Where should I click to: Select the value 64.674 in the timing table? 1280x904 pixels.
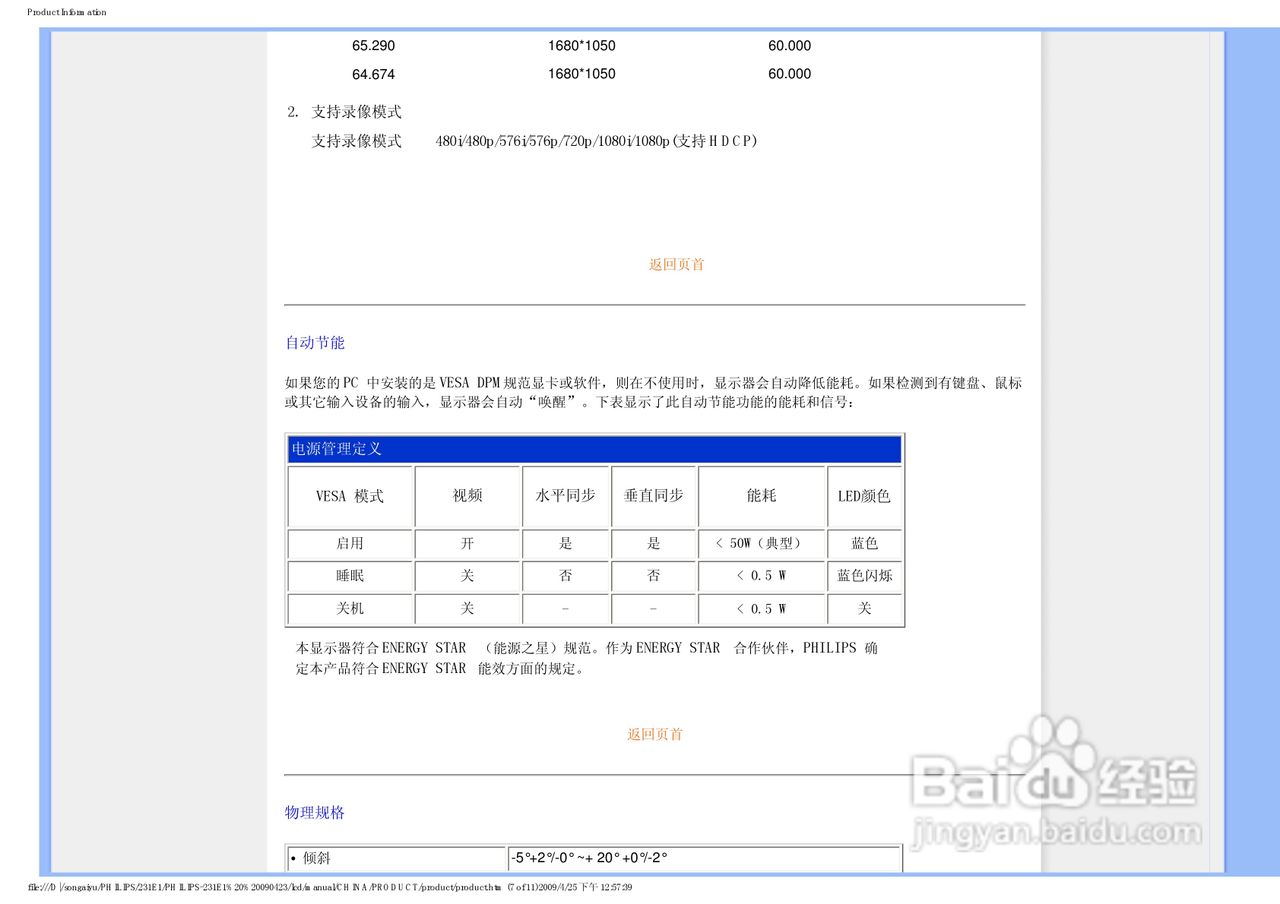(x=373, y=74)
